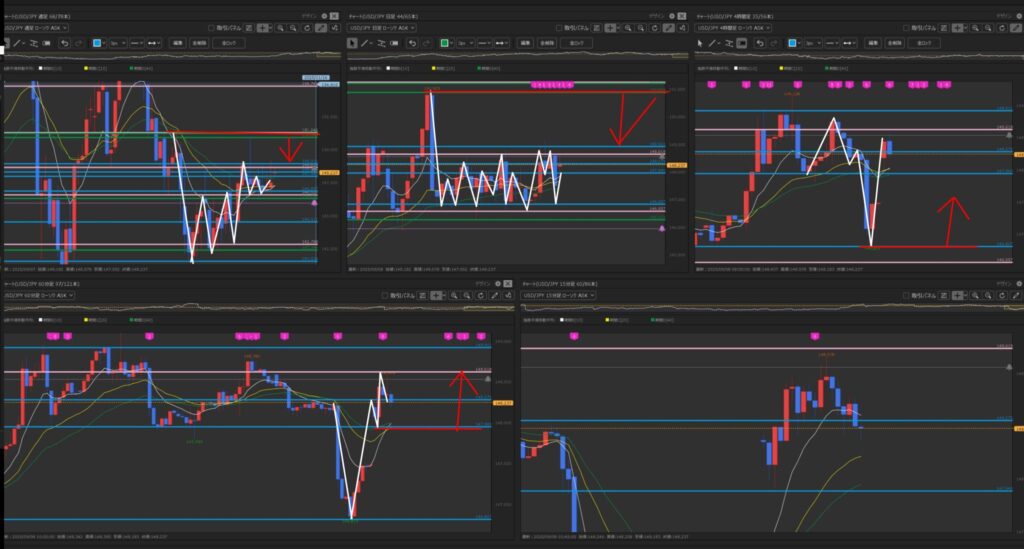Refresh the 15-minute chart
Image resolution: width=1024 pixels, height=549 pixels.
pos(1002,296)
